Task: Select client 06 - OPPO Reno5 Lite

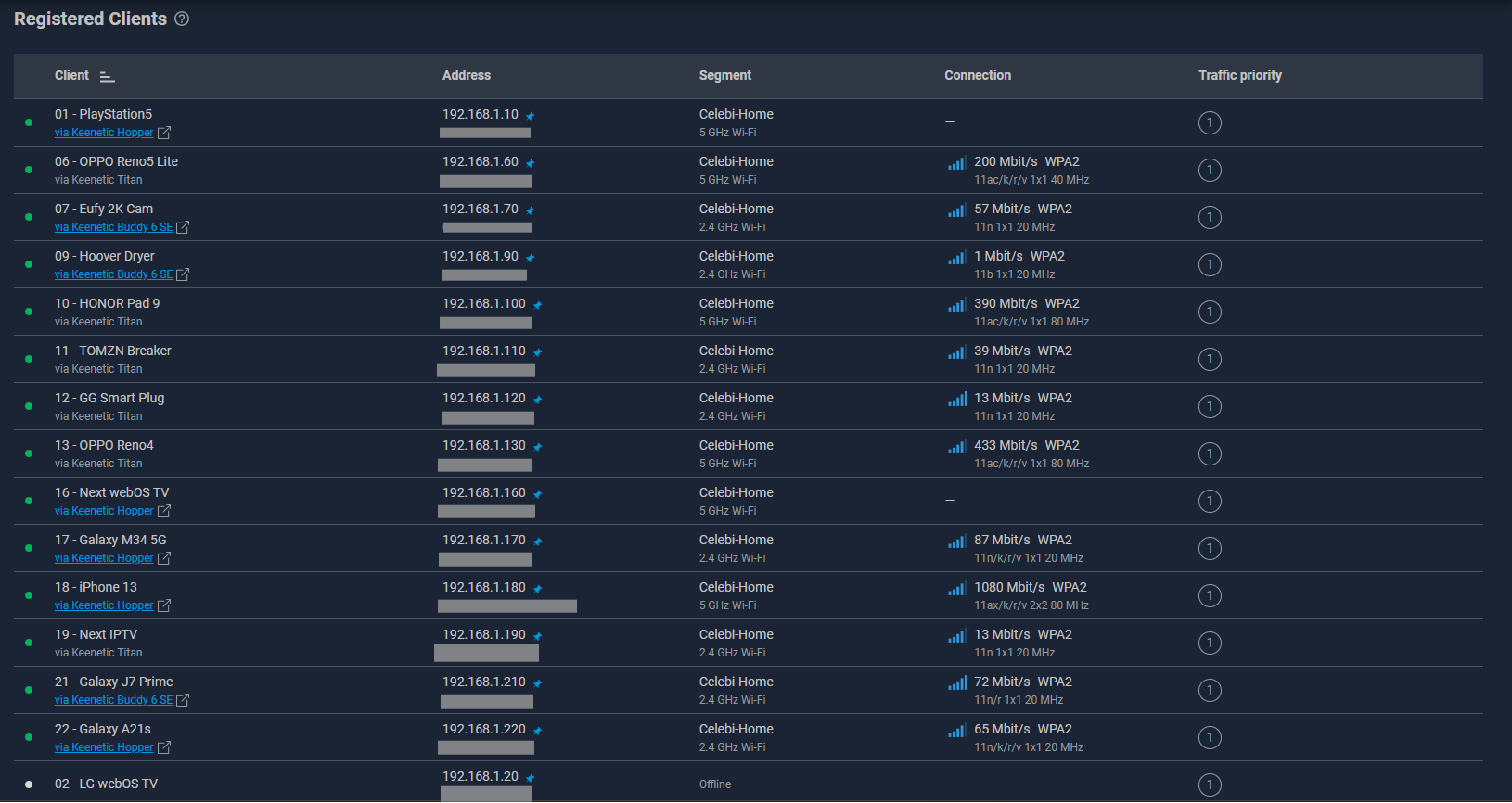Action: (116, 161)
